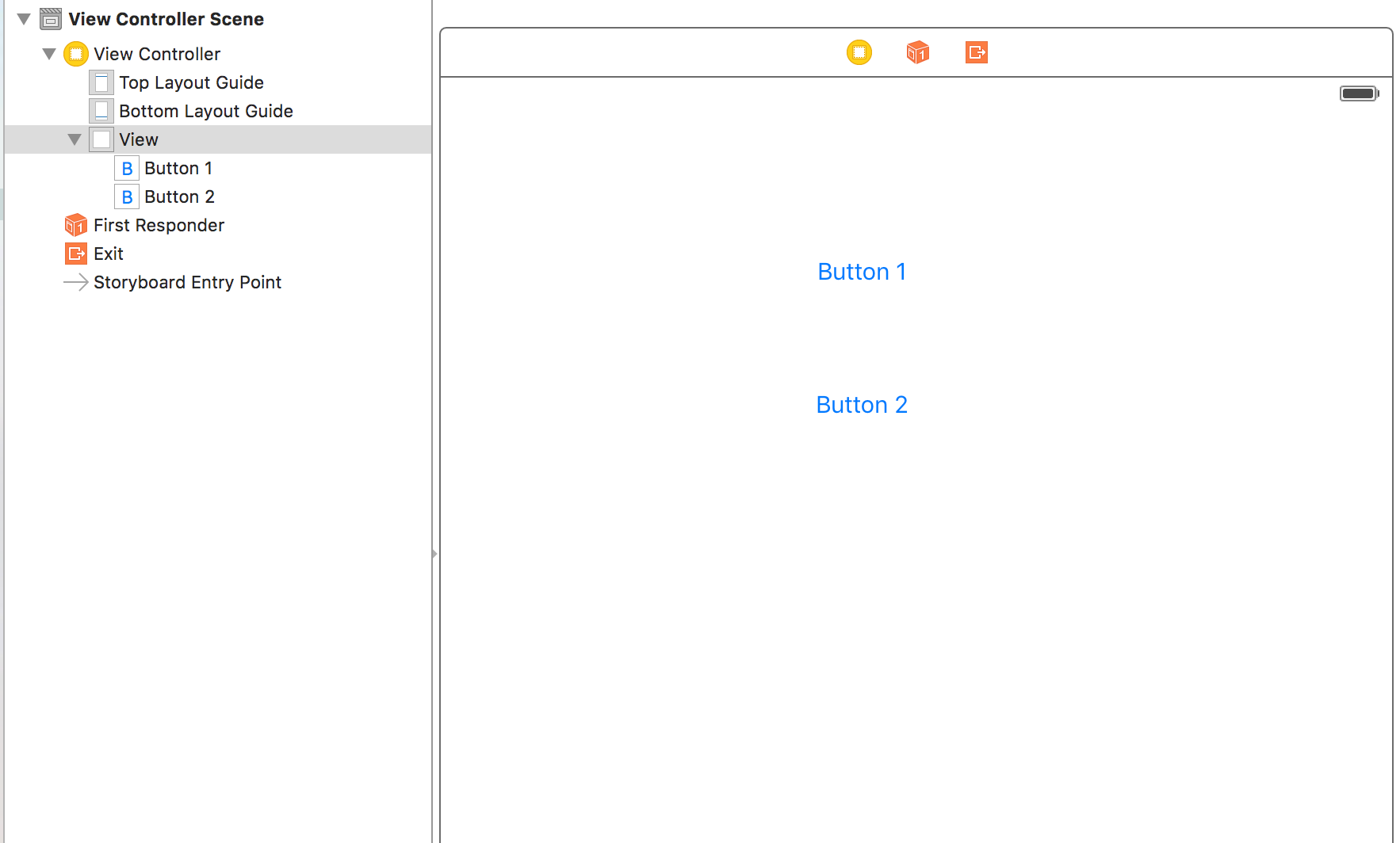Click Button 1 on the canvas
The image size is (1400, 843).
pos(862,271)
